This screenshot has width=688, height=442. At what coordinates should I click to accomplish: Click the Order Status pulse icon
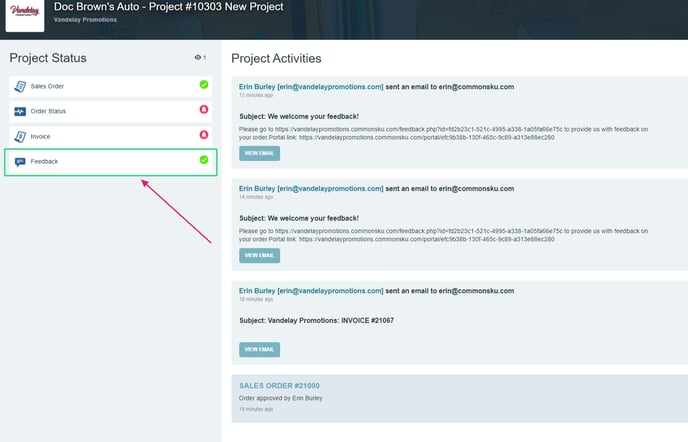click(20, 111)
